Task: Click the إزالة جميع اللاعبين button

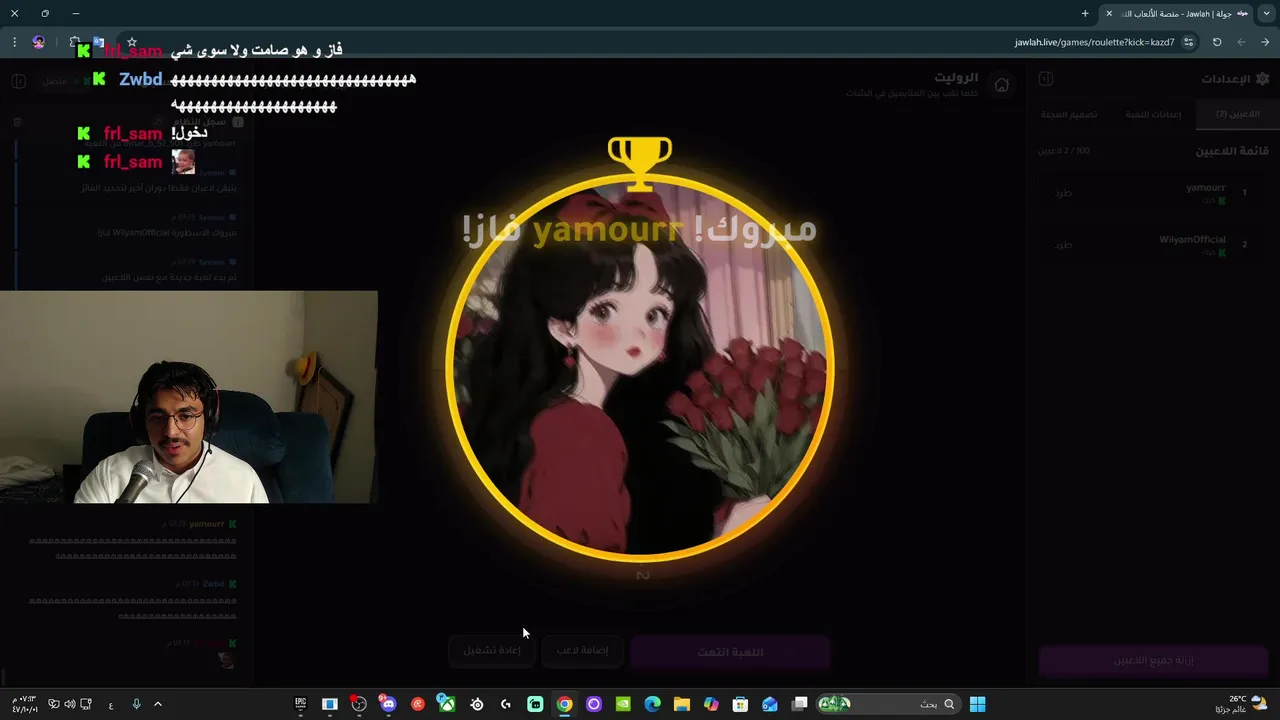Action: (x=1154, y=660)
